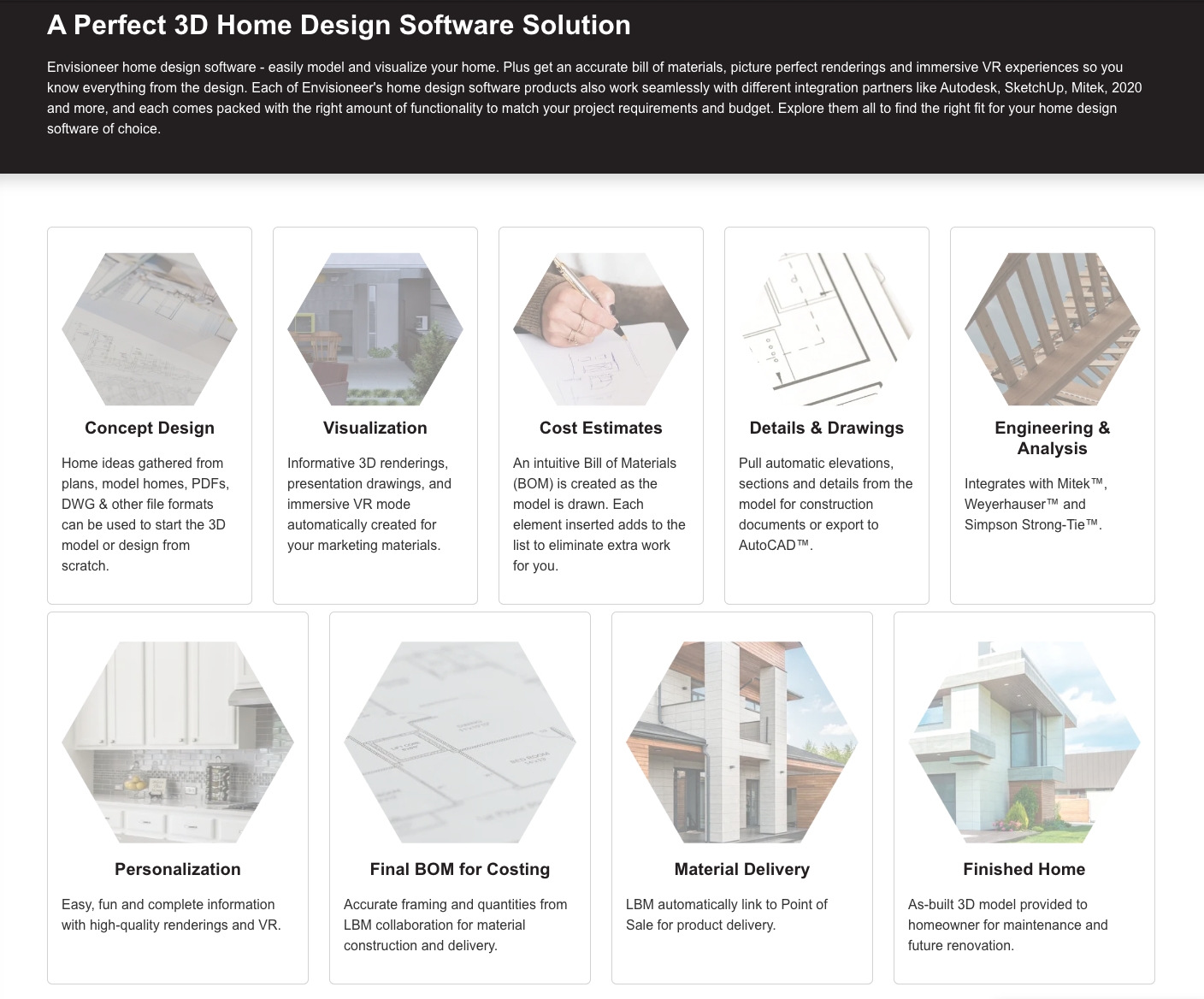
Task: Select the Engineering & Analysis heading
Action: [1053, 438]
